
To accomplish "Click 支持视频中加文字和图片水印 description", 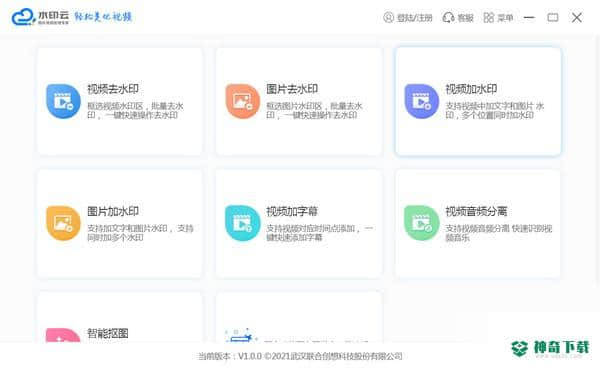I will (494, 111).
